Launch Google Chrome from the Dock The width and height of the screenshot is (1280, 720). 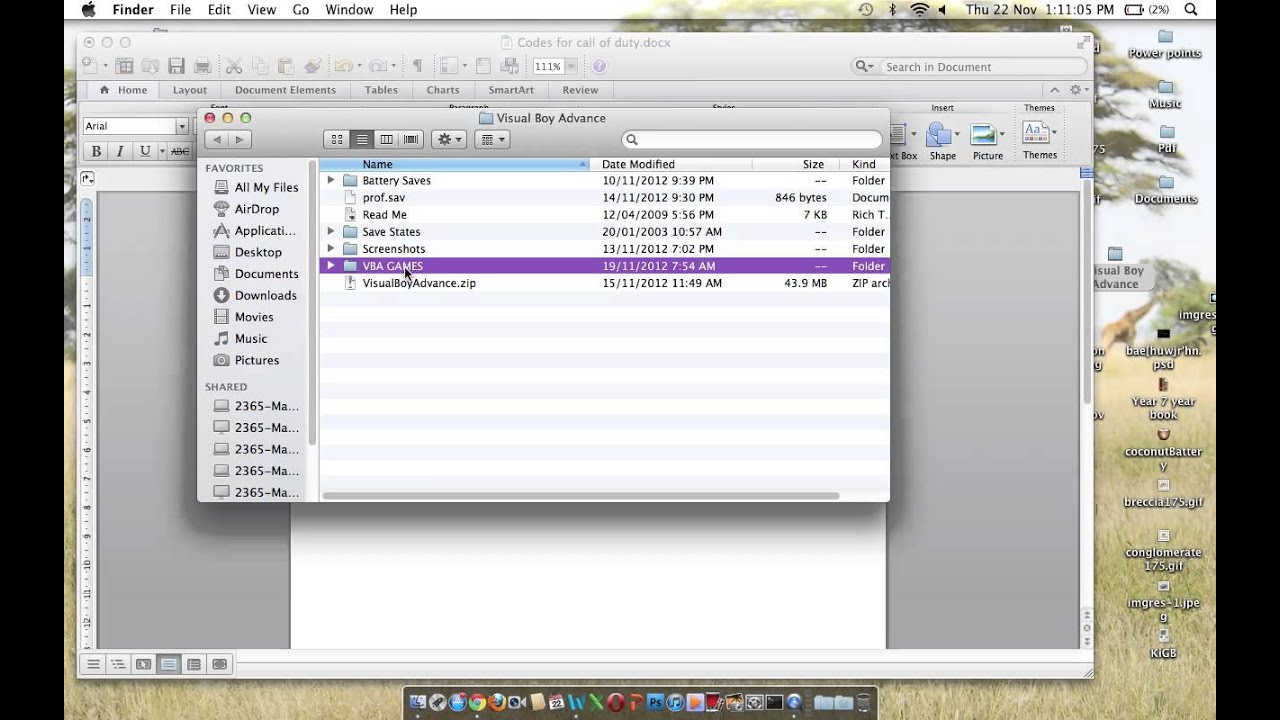(x=477, y=702)
